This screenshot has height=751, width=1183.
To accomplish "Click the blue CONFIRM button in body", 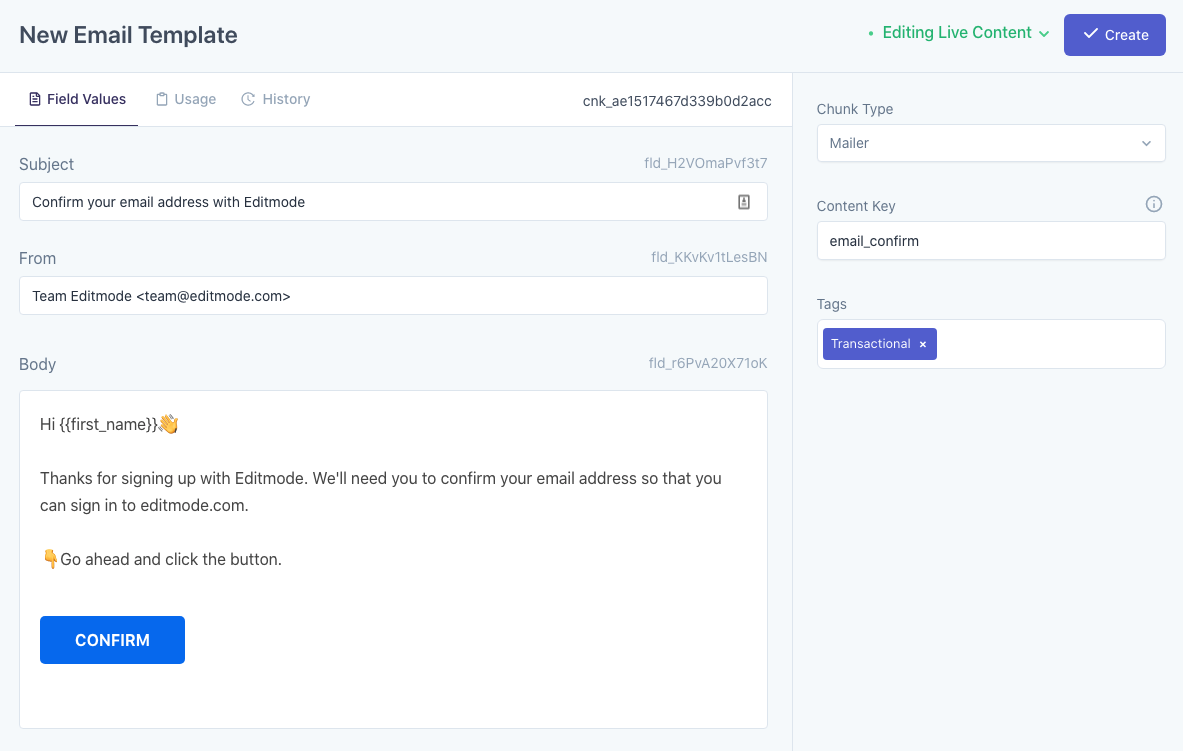I will 112,640.
